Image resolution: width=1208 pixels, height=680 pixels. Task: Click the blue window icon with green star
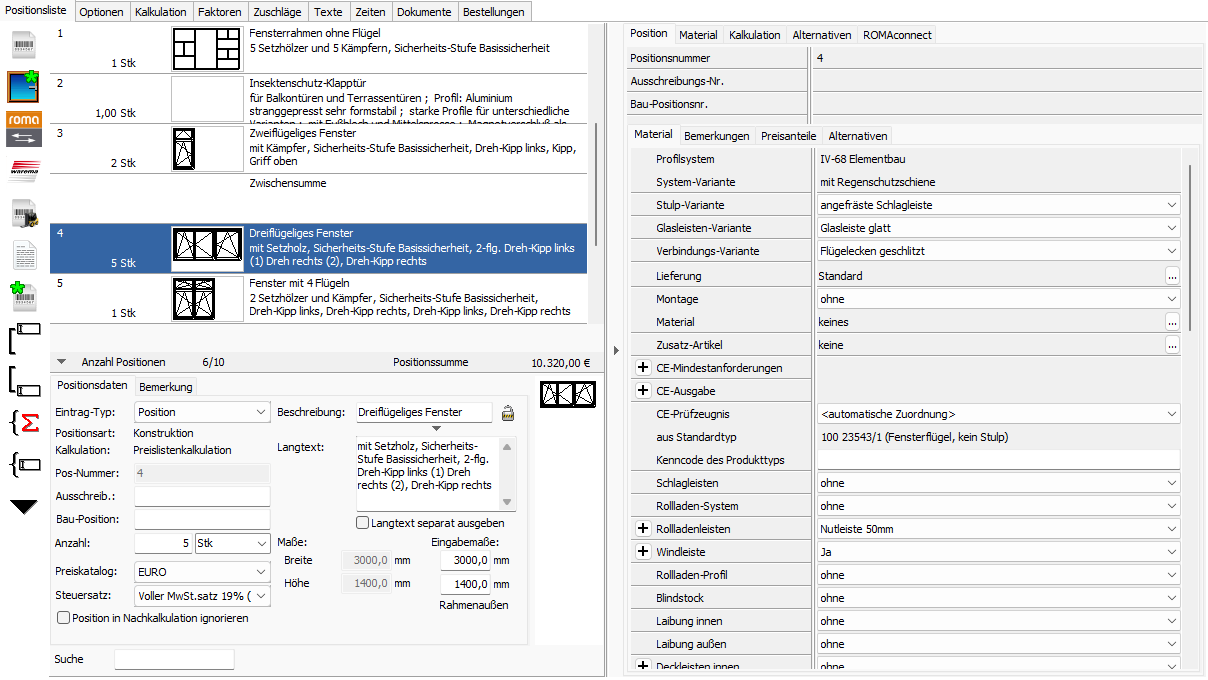coord(24,87)
